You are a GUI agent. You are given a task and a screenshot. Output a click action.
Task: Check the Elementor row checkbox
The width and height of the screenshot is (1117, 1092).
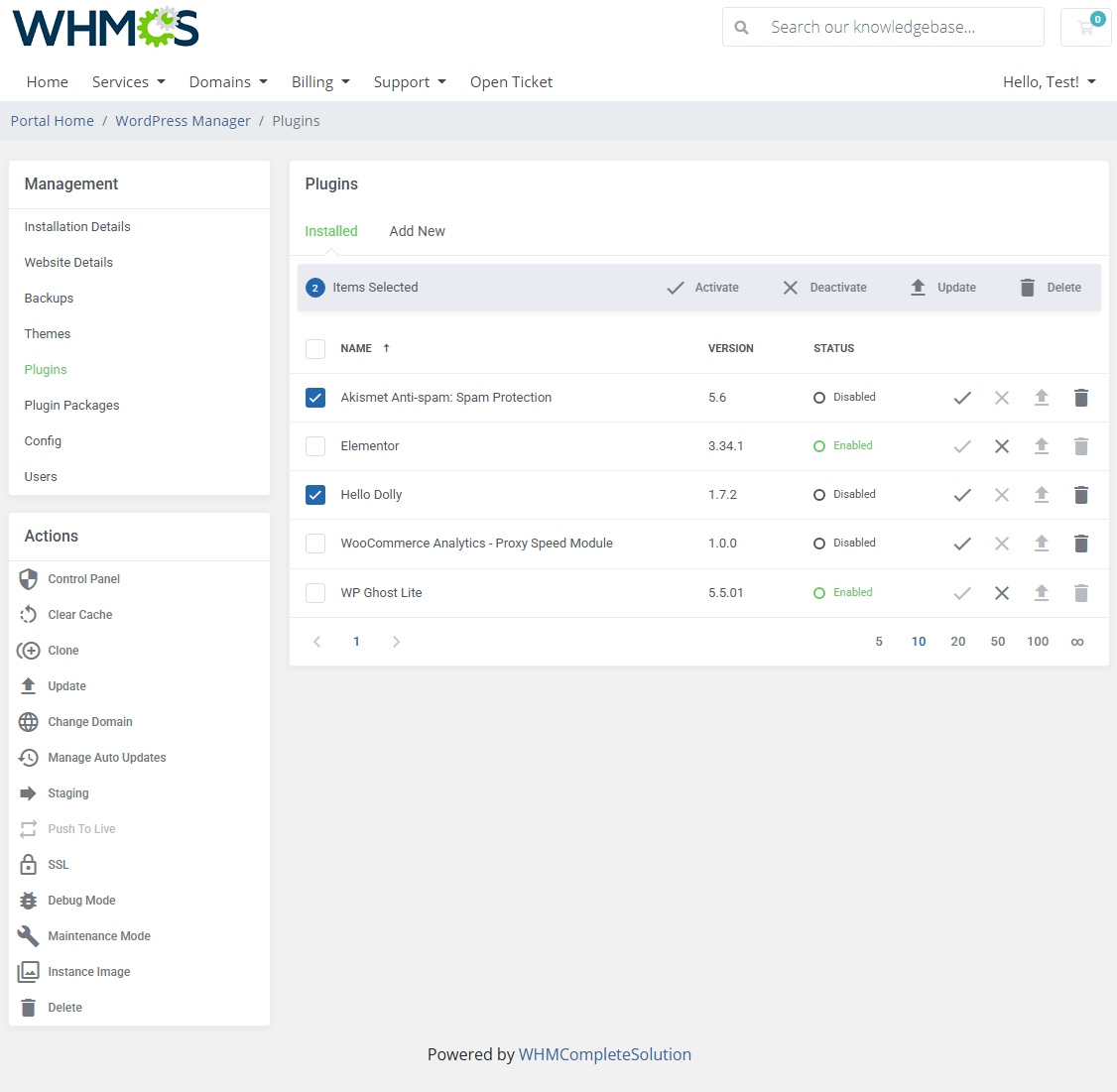point(314,445)
